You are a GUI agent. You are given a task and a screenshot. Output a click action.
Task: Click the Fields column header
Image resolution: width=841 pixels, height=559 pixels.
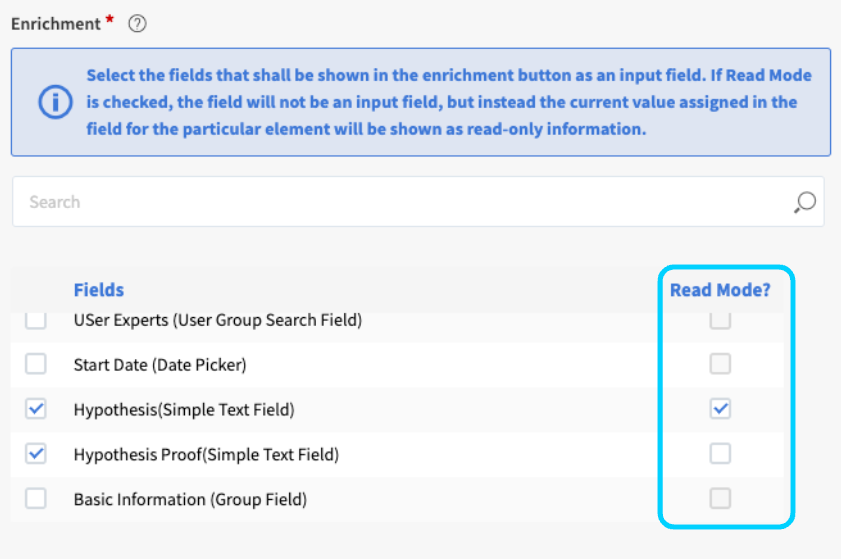99,290
